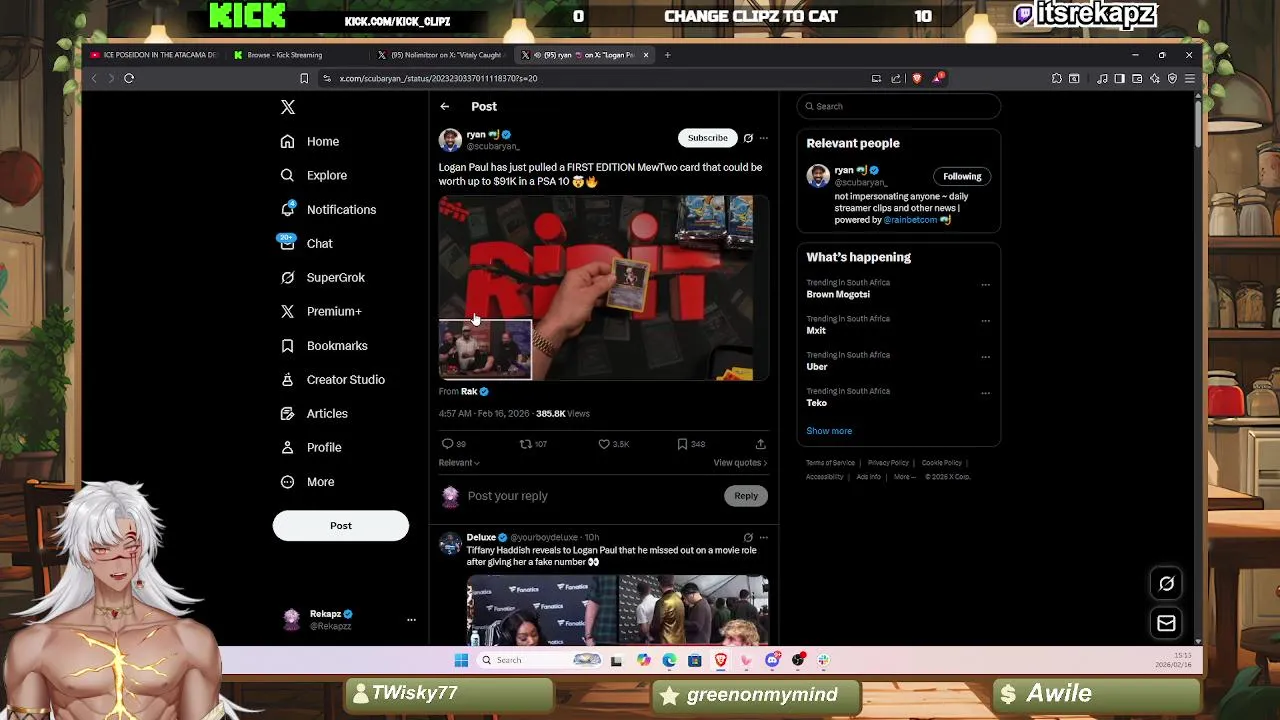Click Show more under What's happening
The image size is (1280, 720).
click(x=829, y=431)
